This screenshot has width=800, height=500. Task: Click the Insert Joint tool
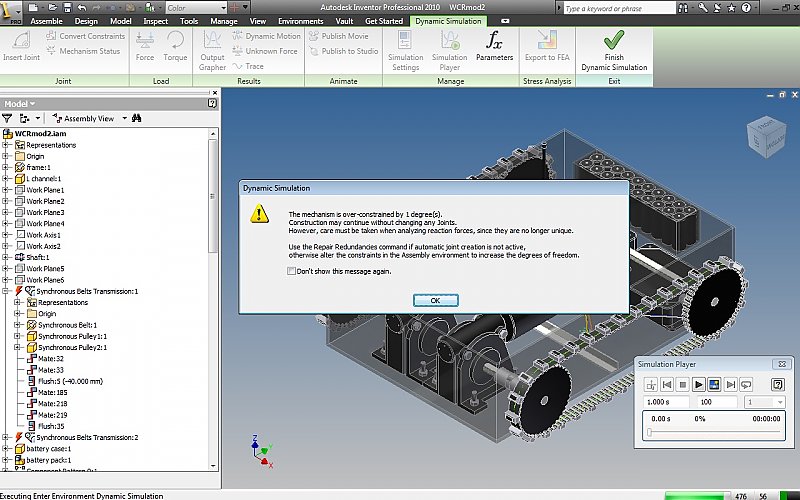[x=21, y=46]
